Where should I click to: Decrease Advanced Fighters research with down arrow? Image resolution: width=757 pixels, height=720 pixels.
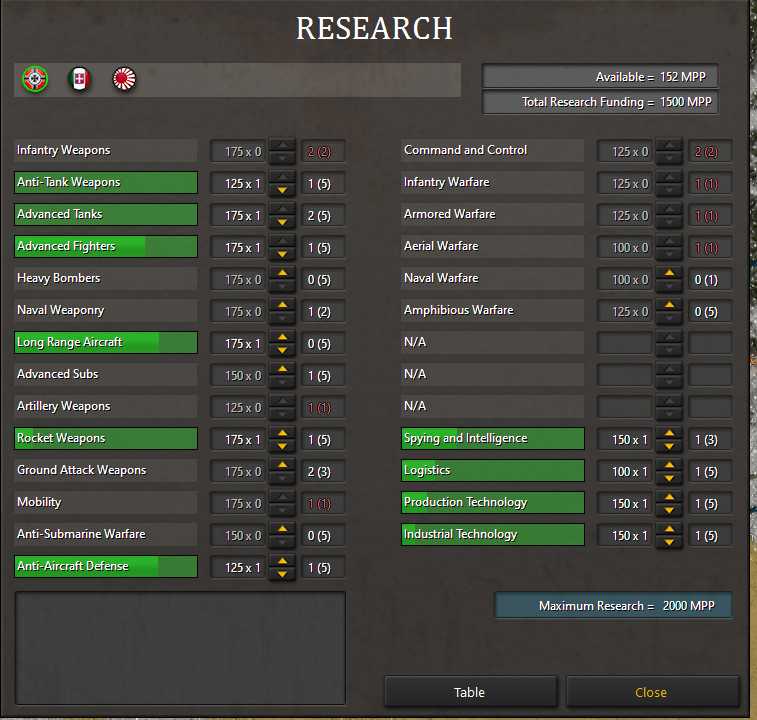click(282, 254)
